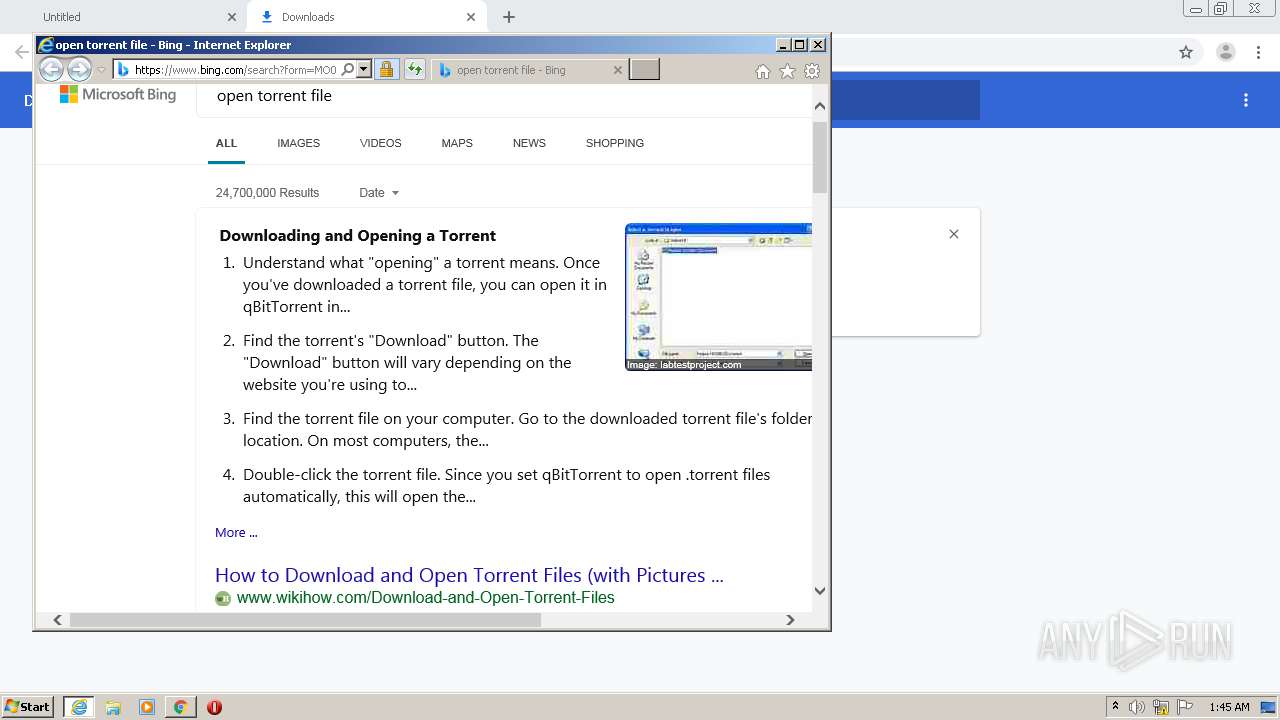The height and width of the screenshot is (720, 1280).
Task: Click Internet Explorer forward arrow button
Action: [79, 69]
